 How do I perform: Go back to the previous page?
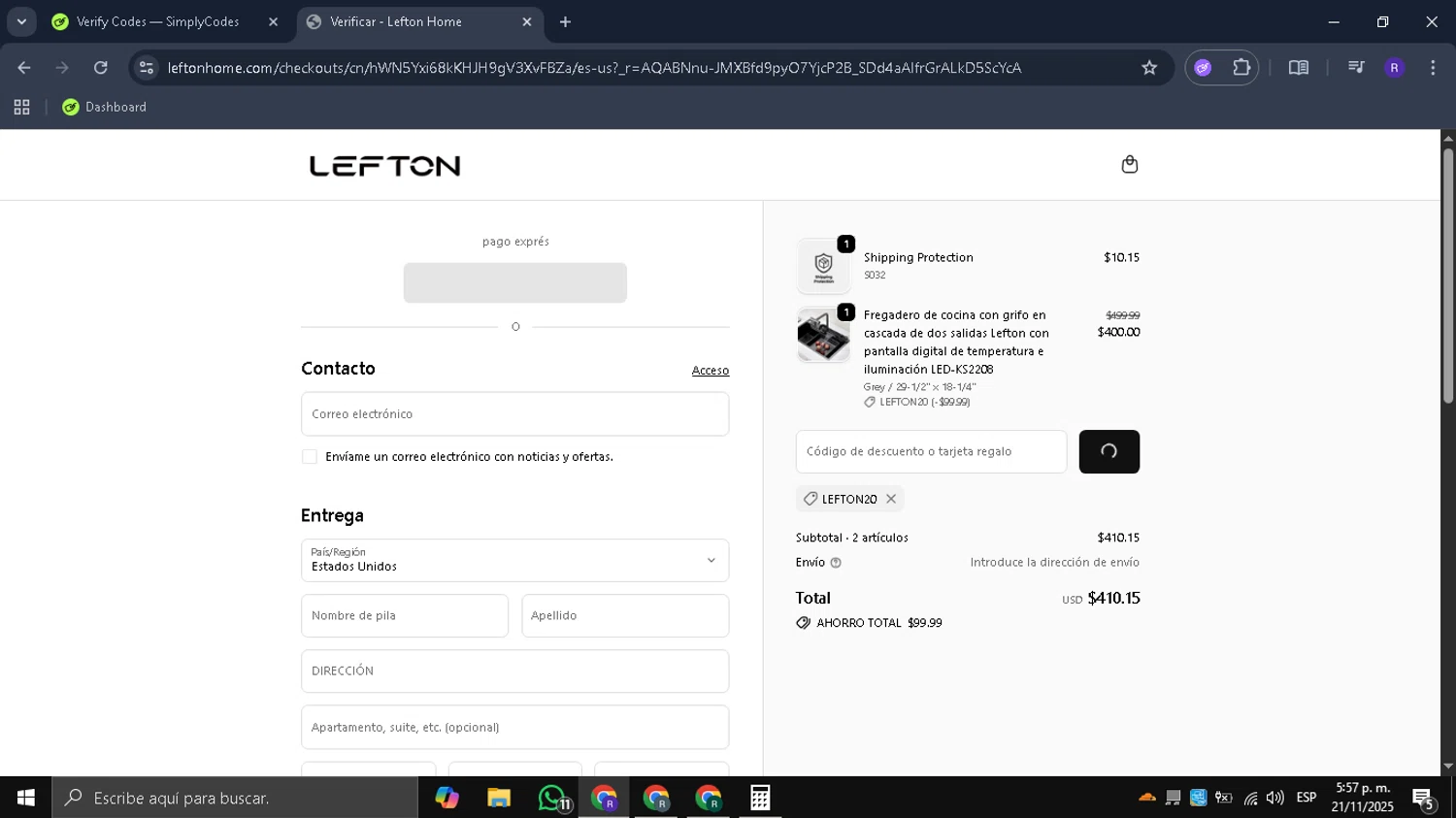tap(24, 68)
